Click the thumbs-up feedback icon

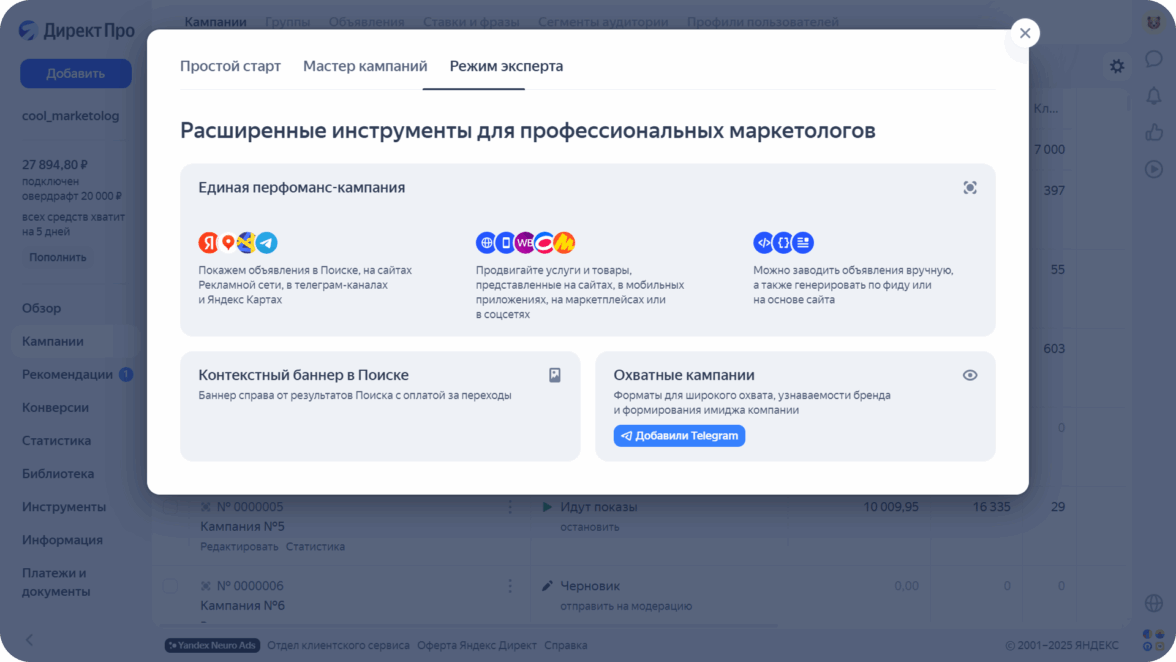pos(1154,132)
